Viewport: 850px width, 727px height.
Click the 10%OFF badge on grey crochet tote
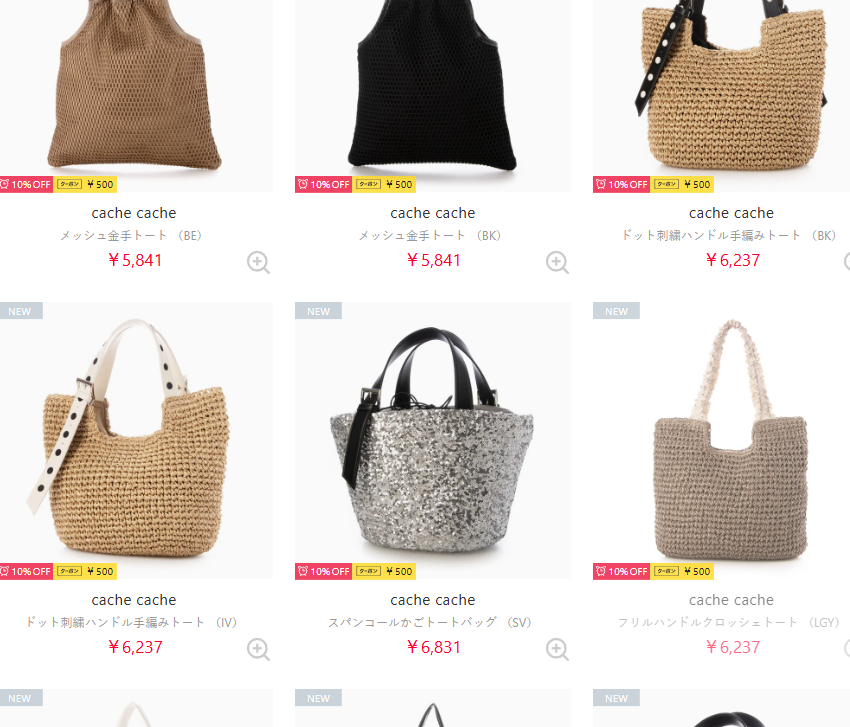coord(622,571)
